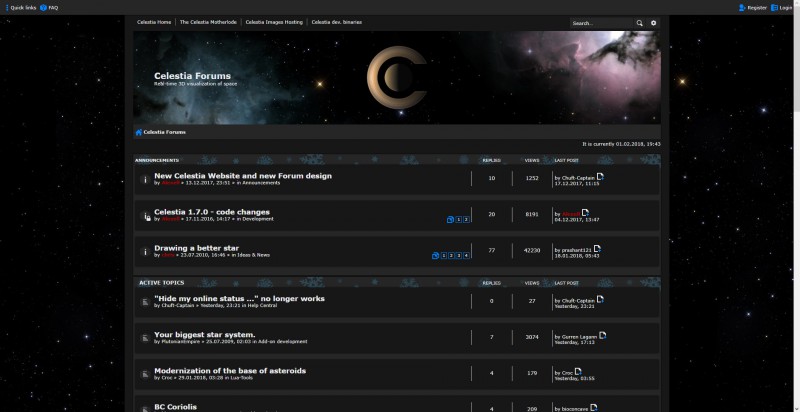Click topic icon beside Hide my online status
Screen dimensions: 800x412
click(x=145, y=302)
